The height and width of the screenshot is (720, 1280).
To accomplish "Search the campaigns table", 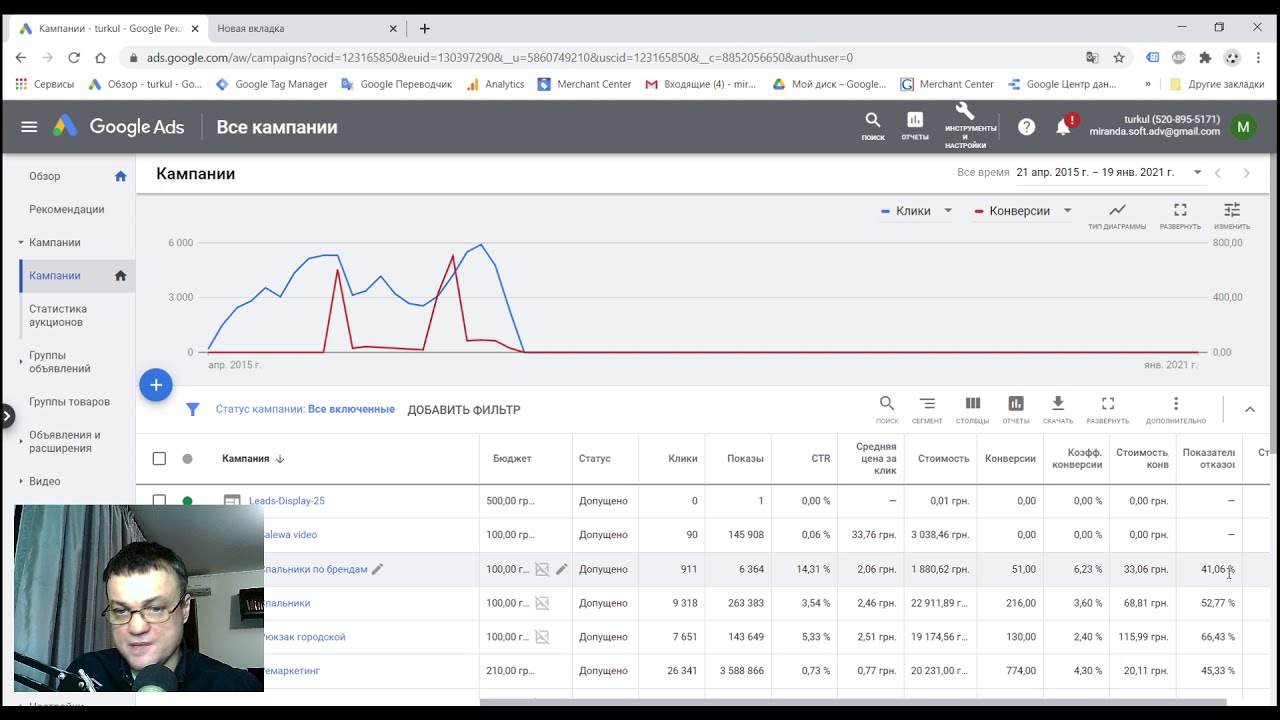I will point(887,409).
